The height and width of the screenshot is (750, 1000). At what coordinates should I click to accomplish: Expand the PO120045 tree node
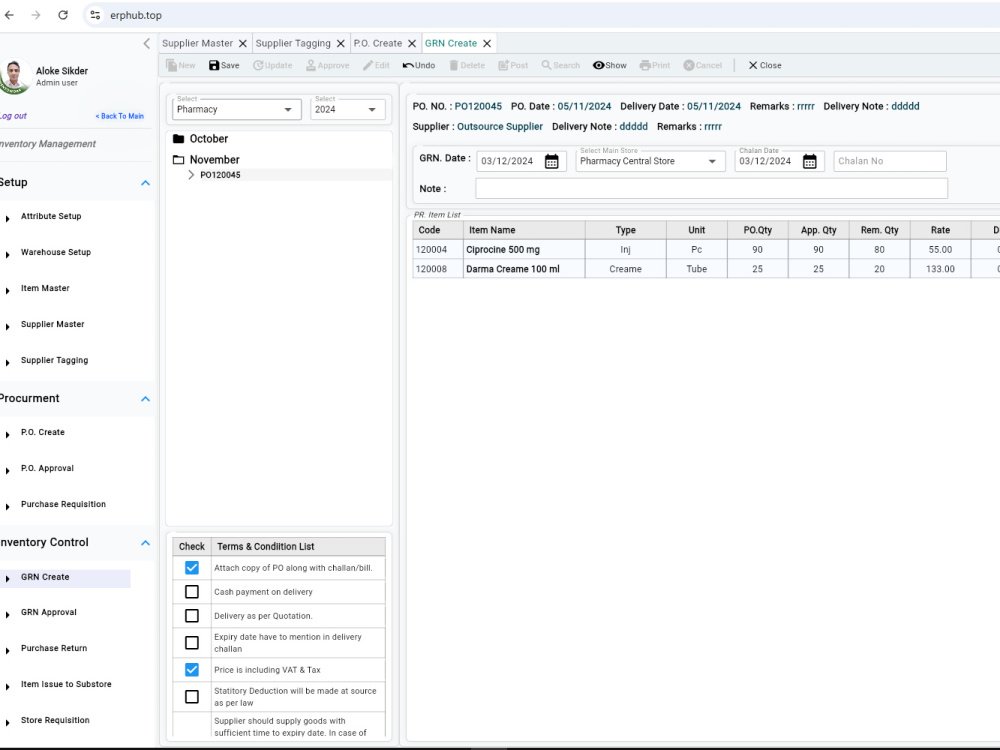pos(191,175)
